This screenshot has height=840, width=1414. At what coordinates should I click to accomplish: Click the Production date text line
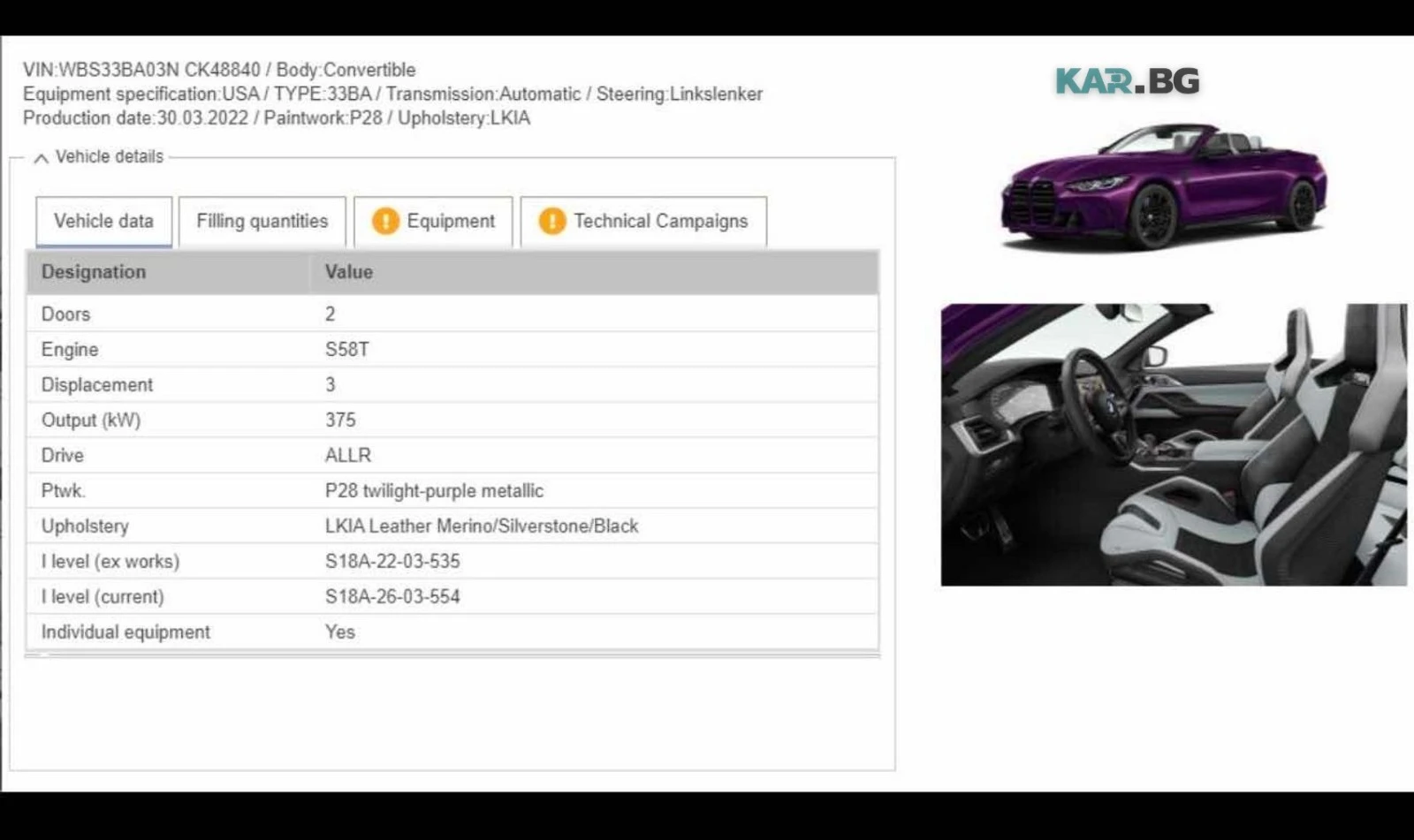coord(277,118)
